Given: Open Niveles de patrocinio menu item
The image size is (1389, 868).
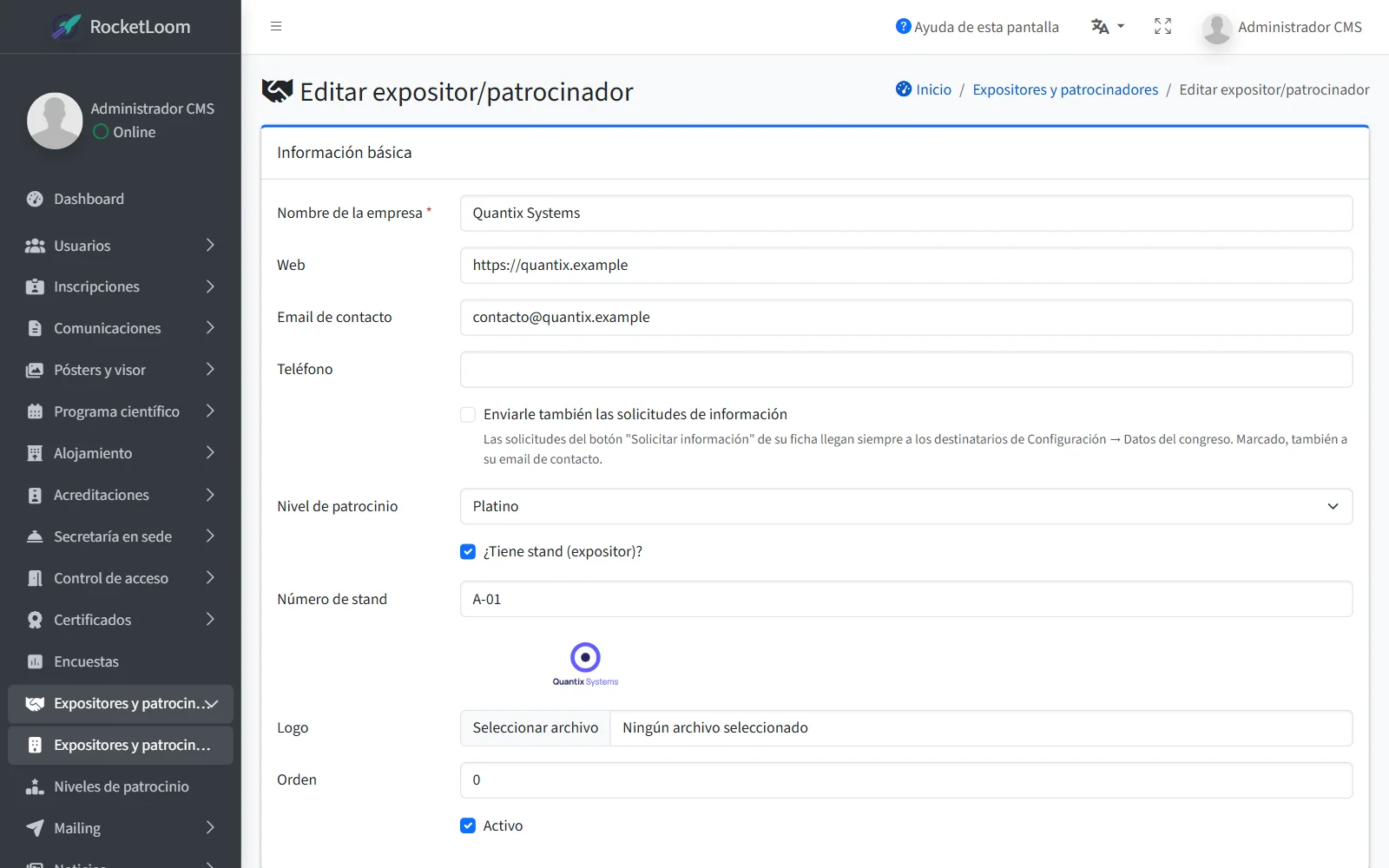Looking at the screenshot, I should pos(121,786).
